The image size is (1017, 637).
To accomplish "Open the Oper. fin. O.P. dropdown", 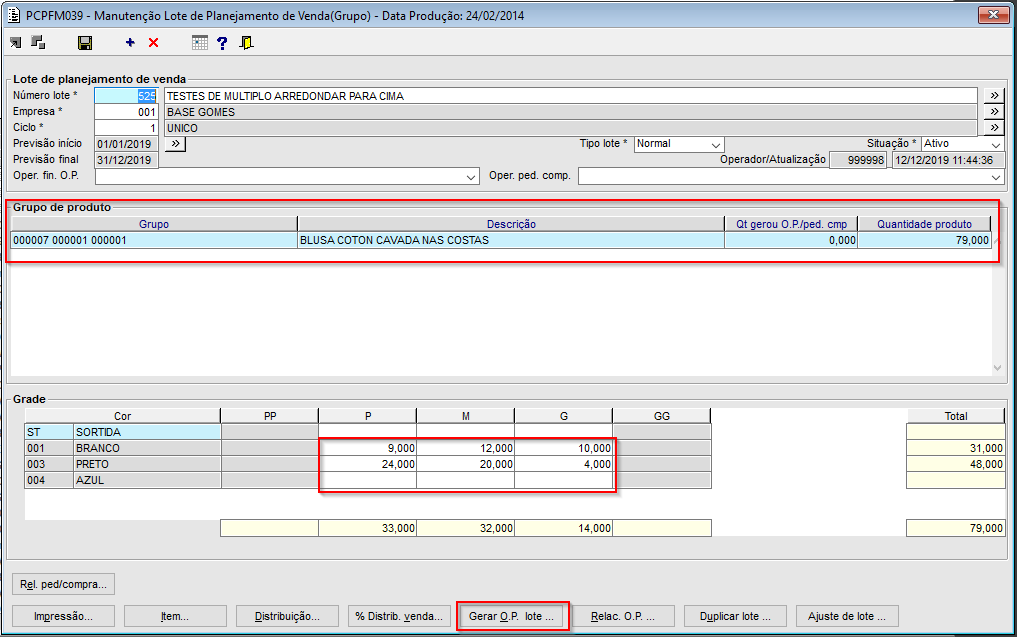I will 471,176.
